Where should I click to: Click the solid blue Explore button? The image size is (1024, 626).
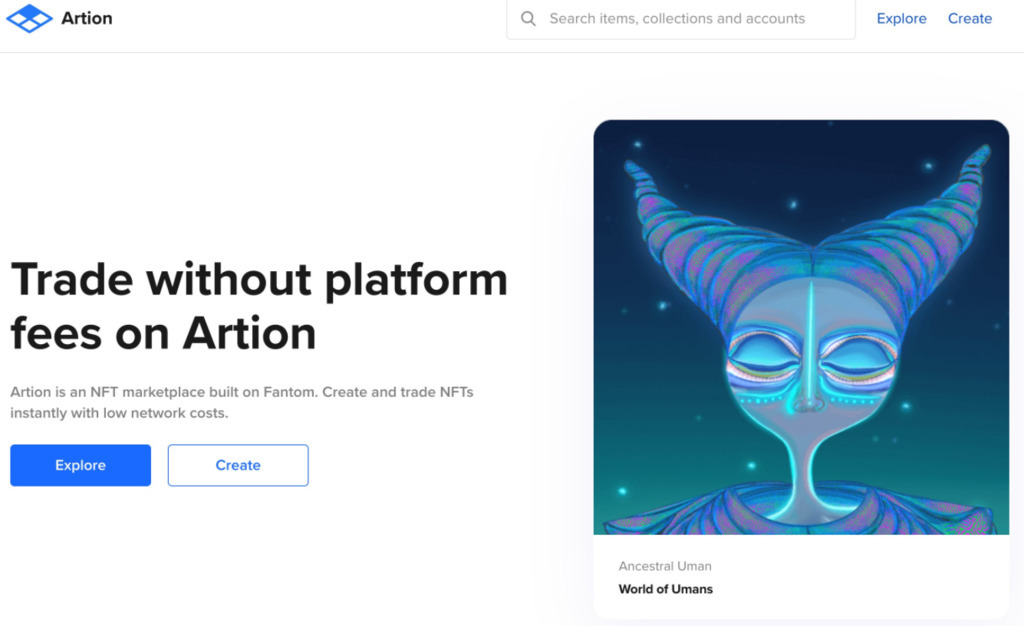click(80, 465)
